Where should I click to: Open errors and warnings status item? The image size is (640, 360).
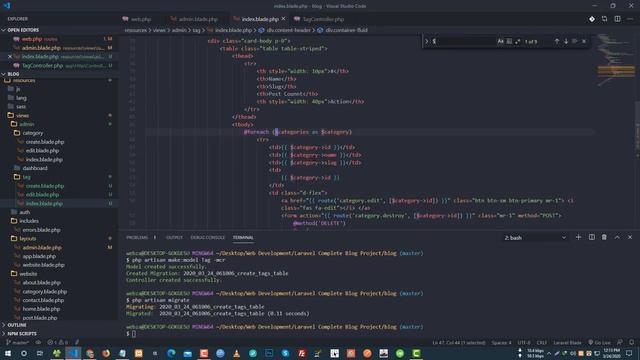click(x=57, y=342)
